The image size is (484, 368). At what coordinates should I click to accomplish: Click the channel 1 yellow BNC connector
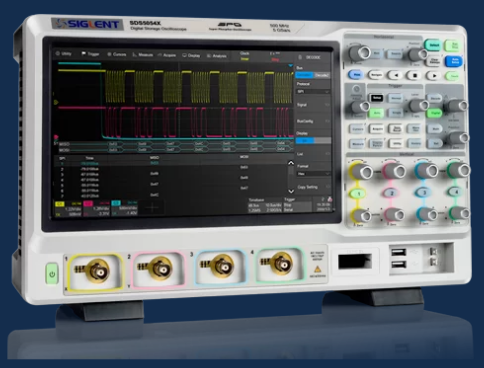tap(97, 271)
